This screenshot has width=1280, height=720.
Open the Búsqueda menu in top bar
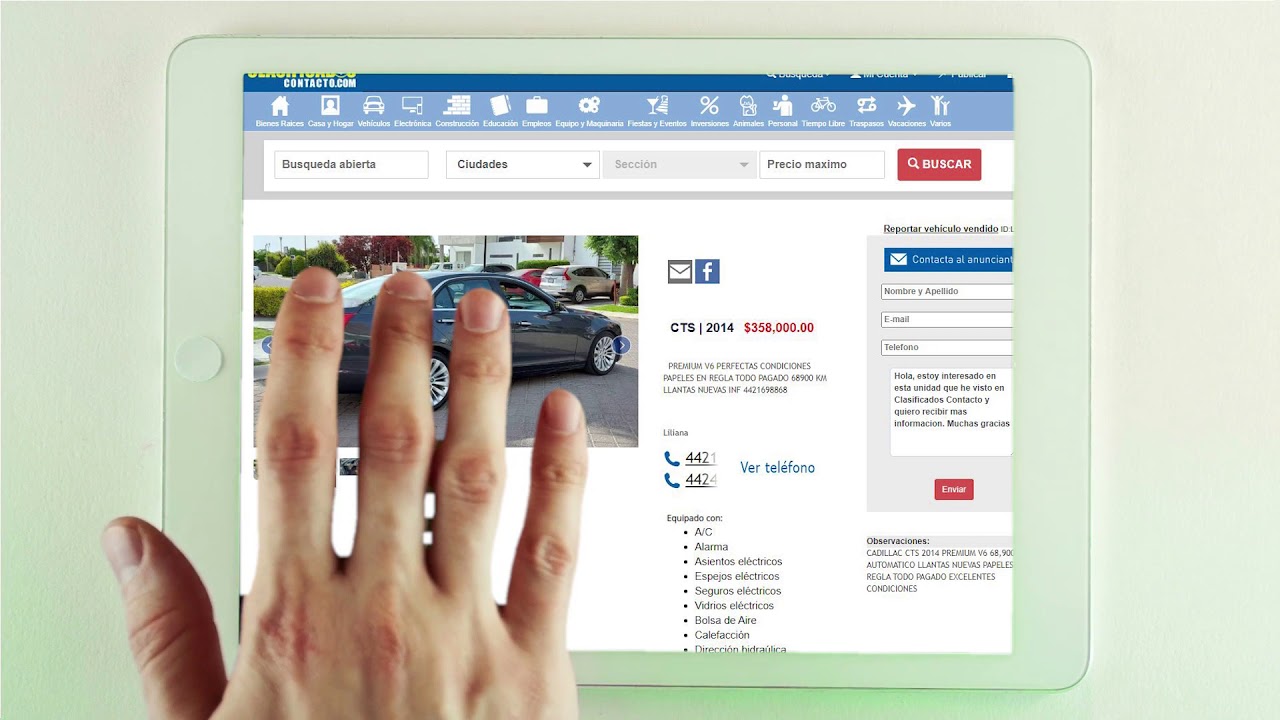pos(798,75)
